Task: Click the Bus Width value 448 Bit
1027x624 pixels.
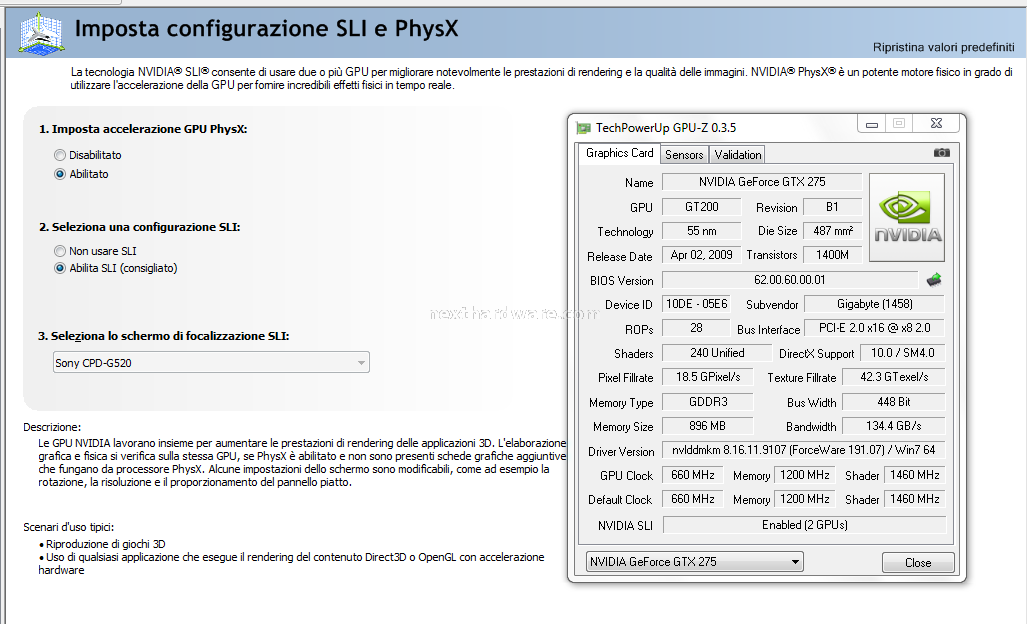Action: coord(894,402)
